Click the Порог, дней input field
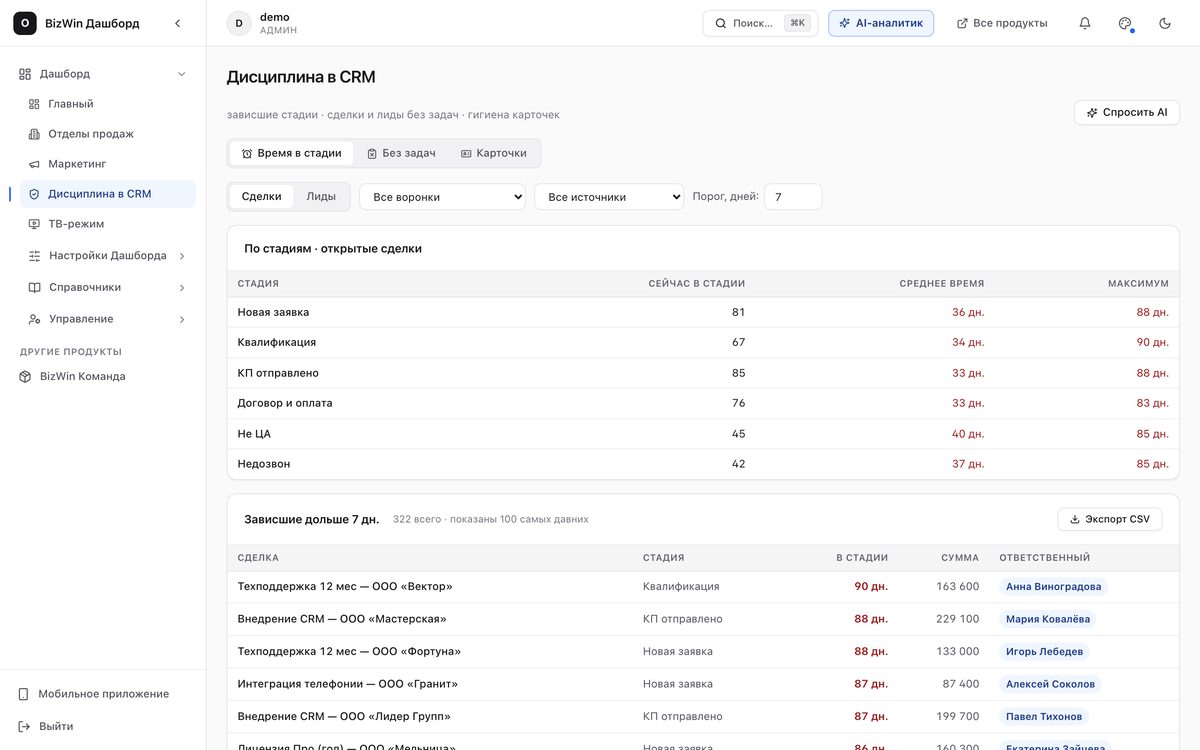The width and height of the screenshot is (1200, 750). tap(793, 197)
